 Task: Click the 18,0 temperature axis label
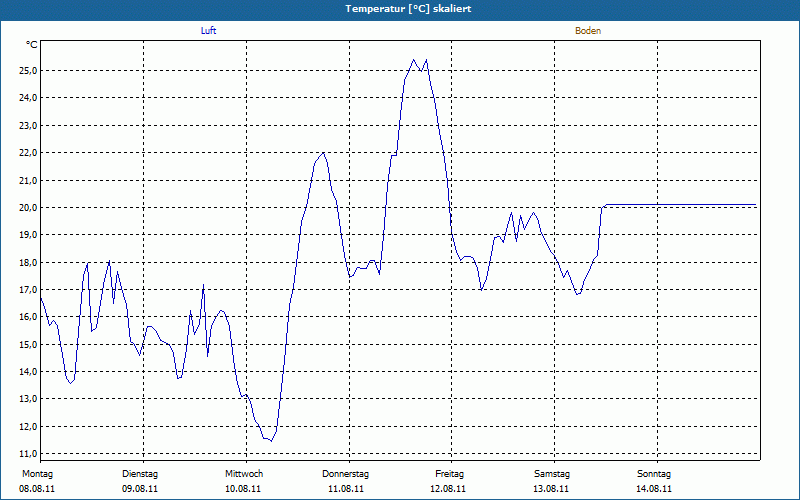tap(28, 262)
